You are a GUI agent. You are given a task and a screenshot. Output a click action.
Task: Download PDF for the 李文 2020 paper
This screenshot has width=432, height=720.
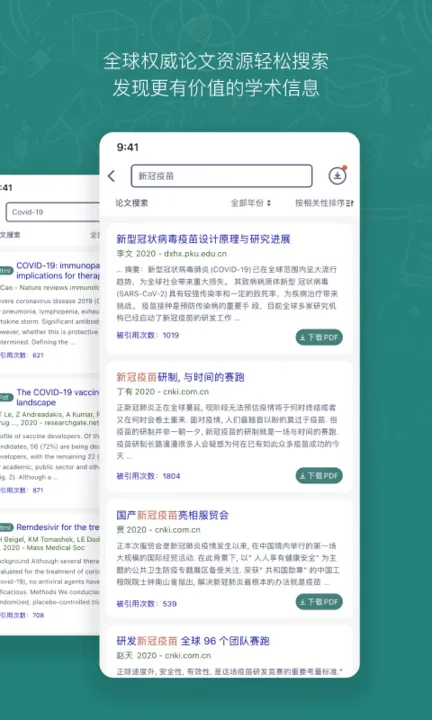(x=319, y=338)
